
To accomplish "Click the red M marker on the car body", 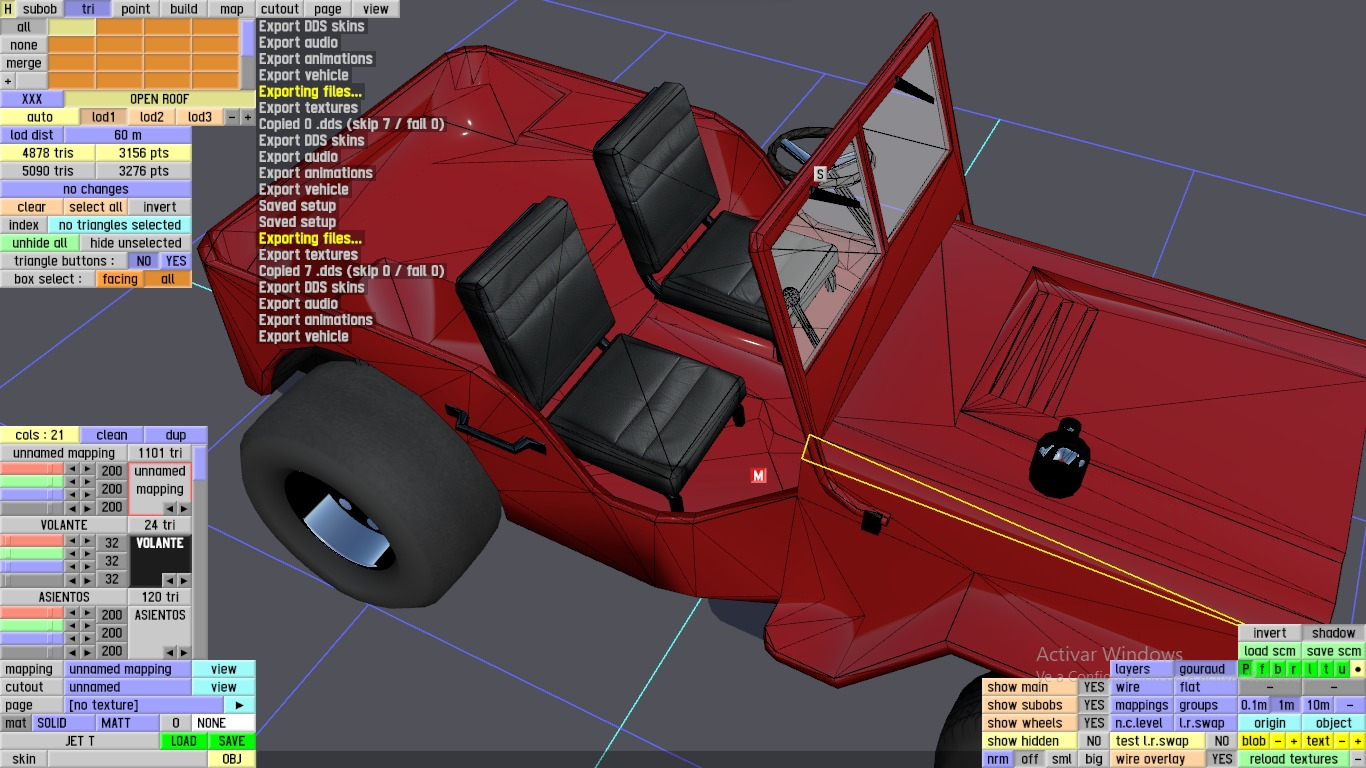I will tap(759, 476).
